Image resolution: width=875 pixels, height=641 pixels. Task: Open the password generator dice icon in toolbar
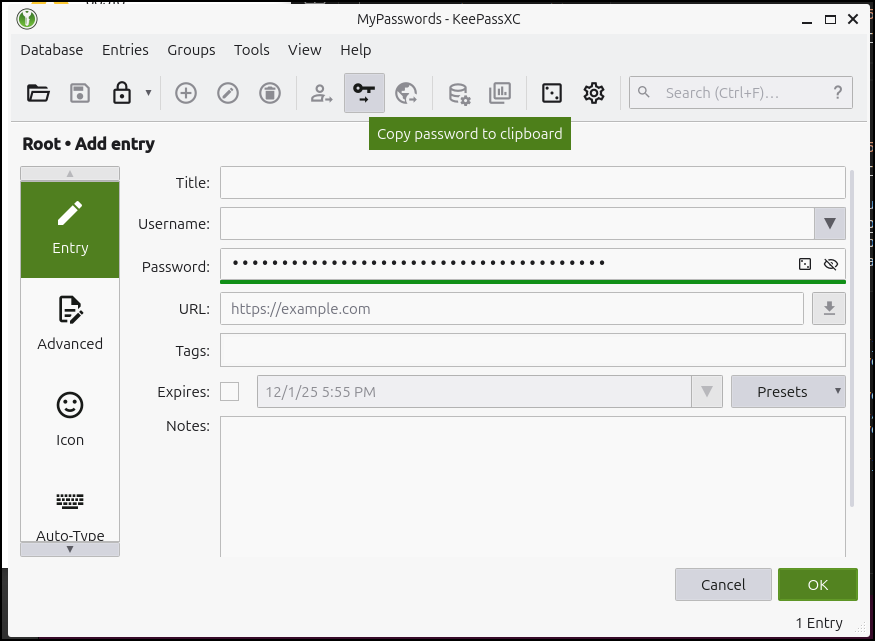click(x=551, y=92)
